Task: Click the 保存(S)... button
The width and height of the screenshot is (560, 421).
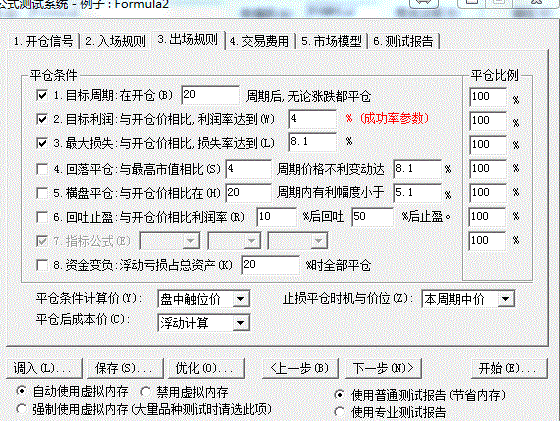Action: pos(125,368)
